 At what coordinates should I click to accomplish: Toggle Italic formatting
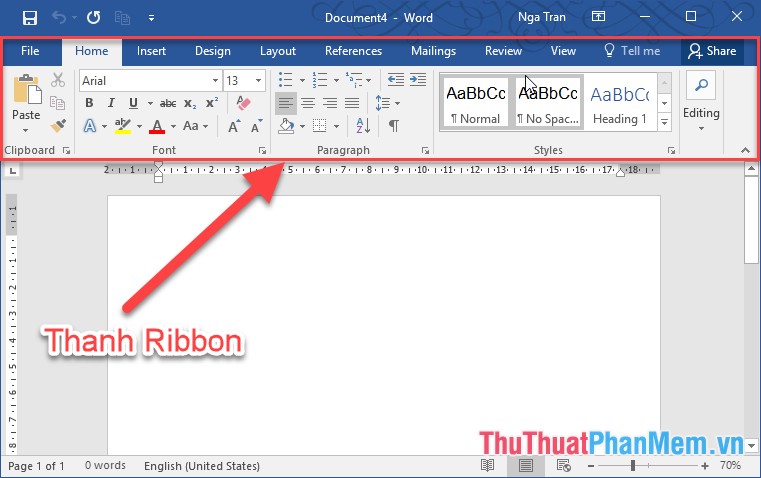111,103
